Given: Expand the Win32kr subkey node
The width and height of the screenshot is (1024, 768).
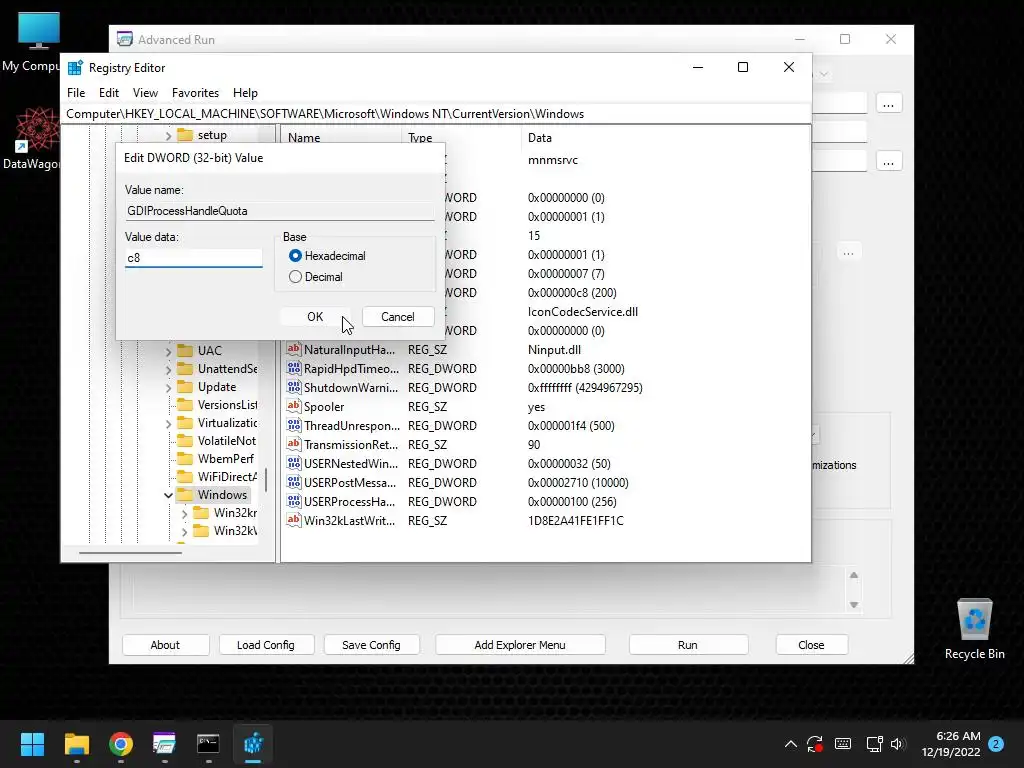Looking at the screenshot, I should 184,514.
